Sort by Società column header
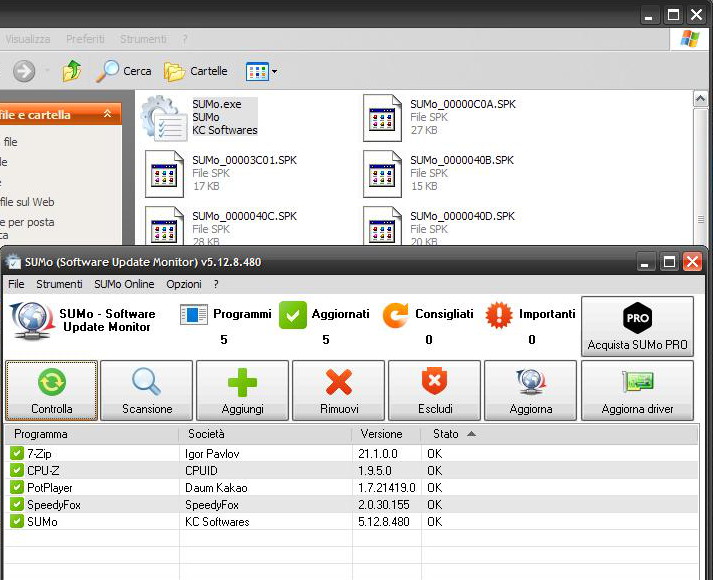 [265, 434]
